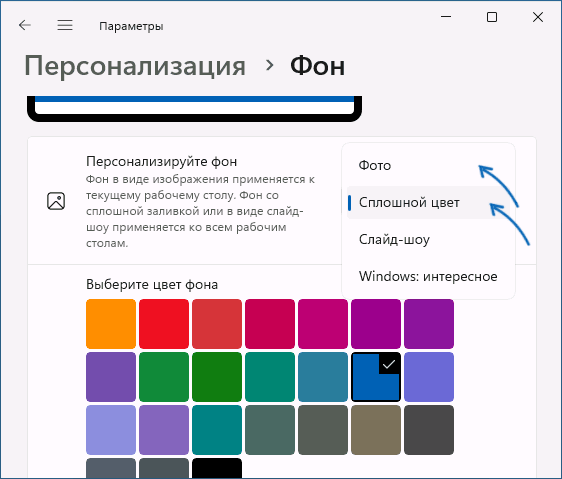The height and width of the screenshot is (479, 562).
Task: Select the orchid purple swatch left of violet
Action: coord(376,324)
